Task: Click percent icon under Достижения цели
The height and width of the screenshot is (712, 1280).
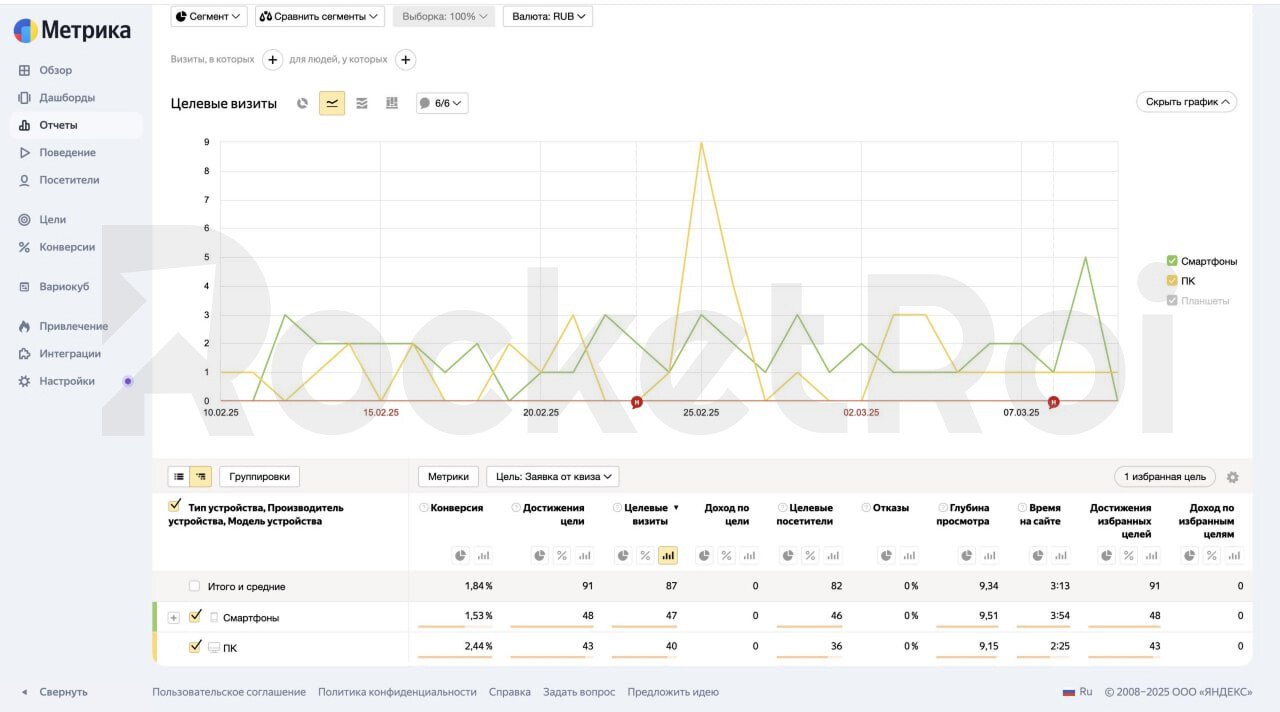Action: click(562, 555)
